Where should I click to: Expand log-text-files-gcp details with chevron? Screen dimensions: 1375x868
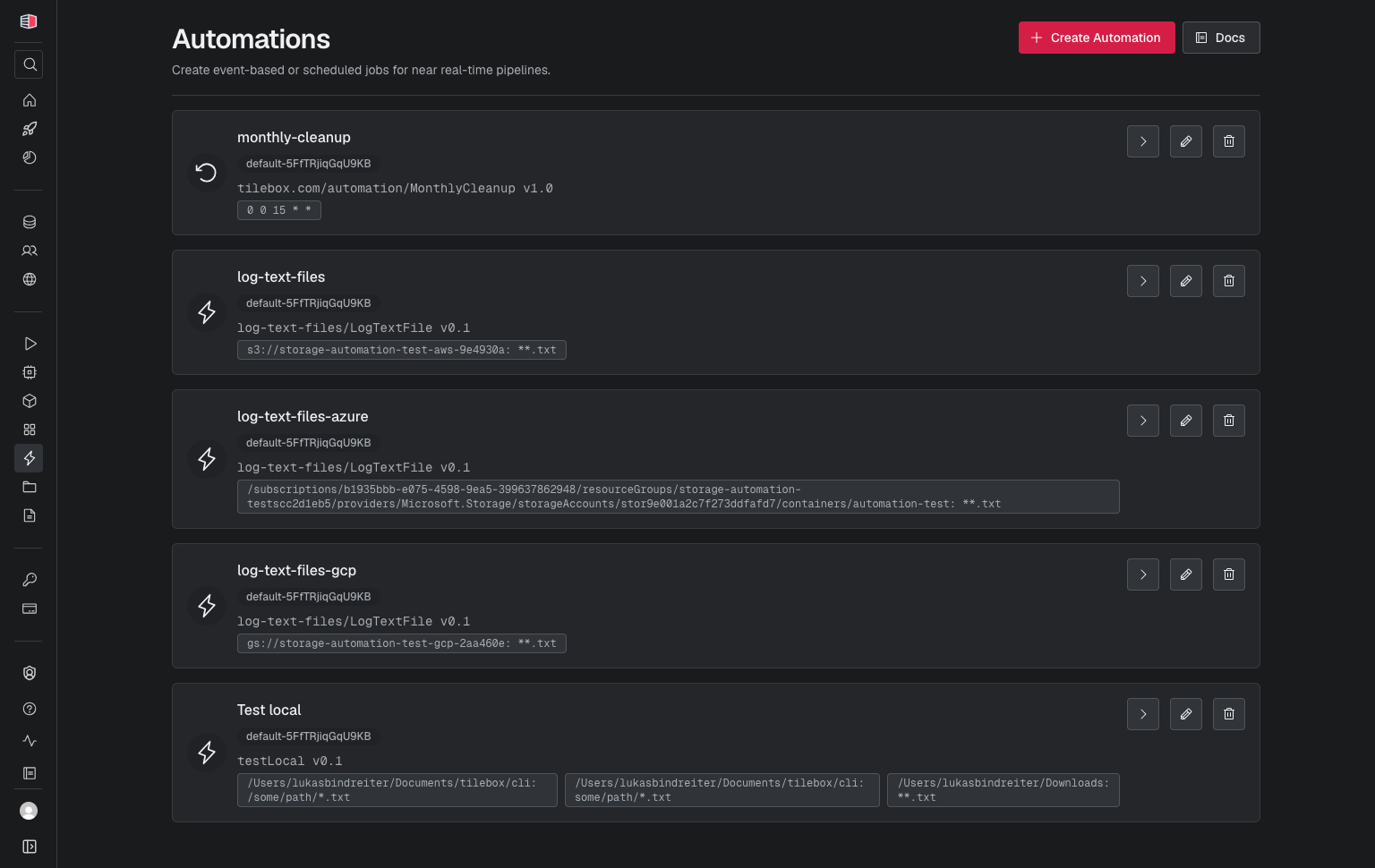coord(1143,574)
